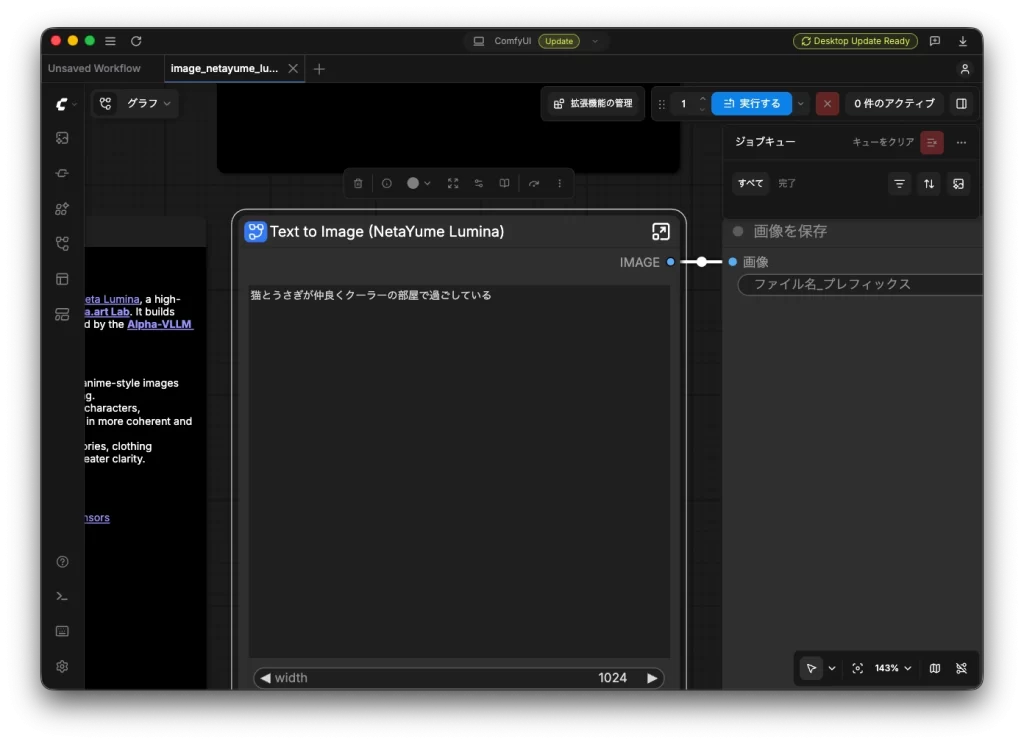This screenshot has width=1024, height=744.
Task: Click the node info icon in toolbar
Action: click(387, 184)
